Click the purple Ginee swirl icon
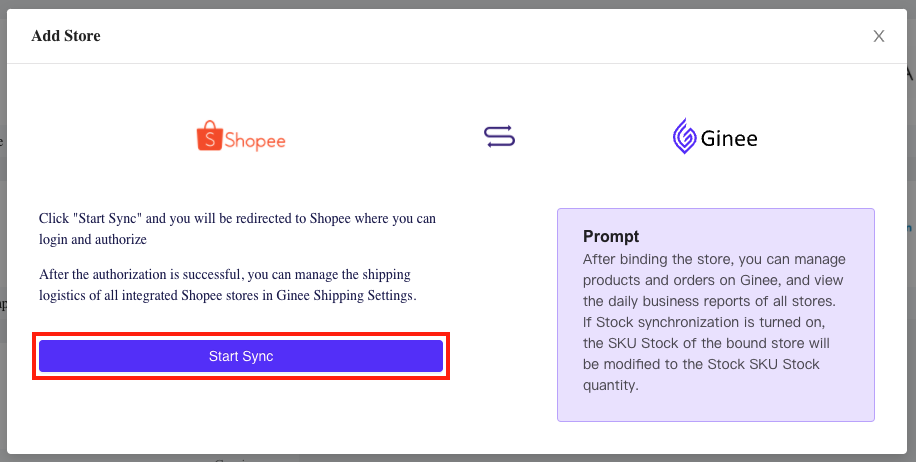The height and width of the screenshot is (462, 916). click(x=685, y=136)
